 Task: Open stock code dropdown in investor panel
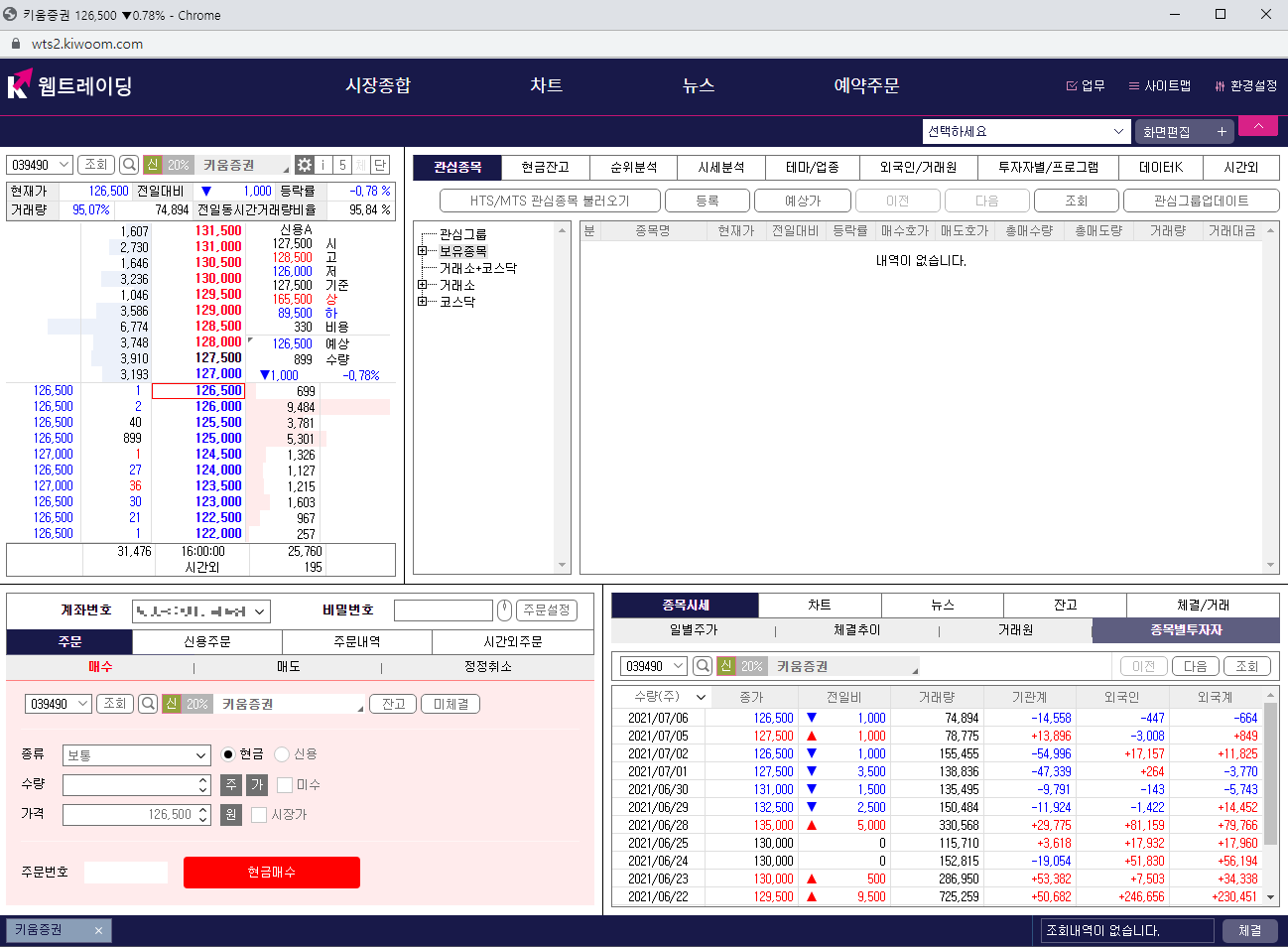click(x=678, y=666)
